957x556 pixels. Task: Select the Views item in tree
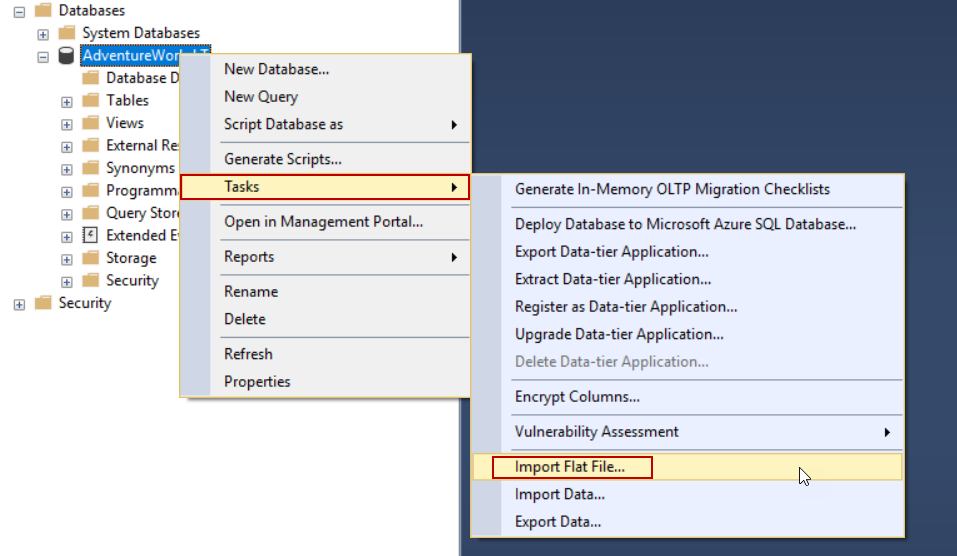pos(125,123)
